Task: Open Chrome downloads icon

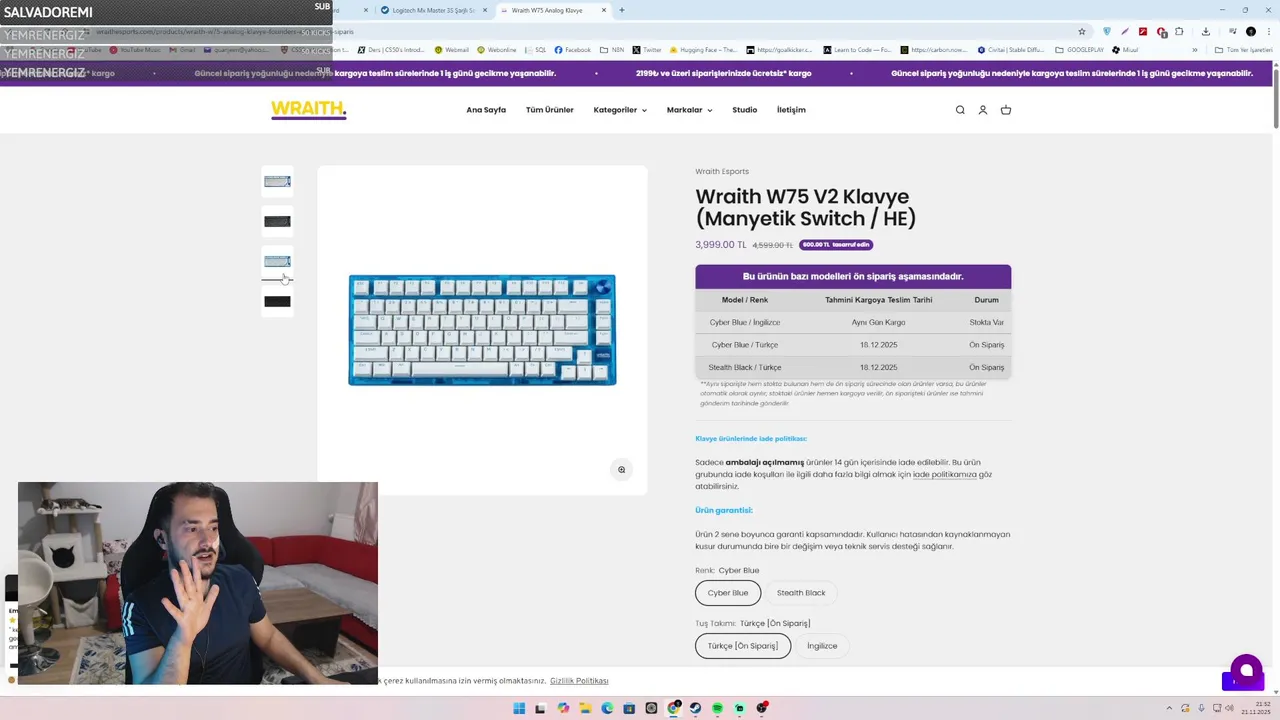Action: pos(1206,32)
